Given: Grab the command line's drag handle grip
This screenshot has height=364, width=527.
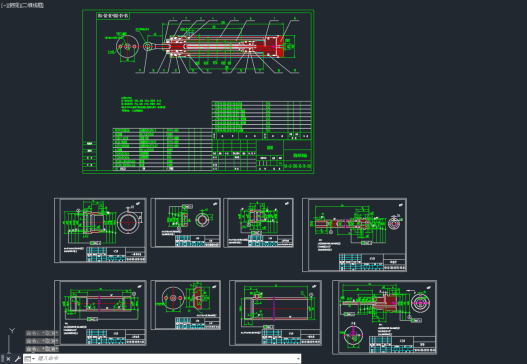Looking at the screenshot, I should point(2,359).
